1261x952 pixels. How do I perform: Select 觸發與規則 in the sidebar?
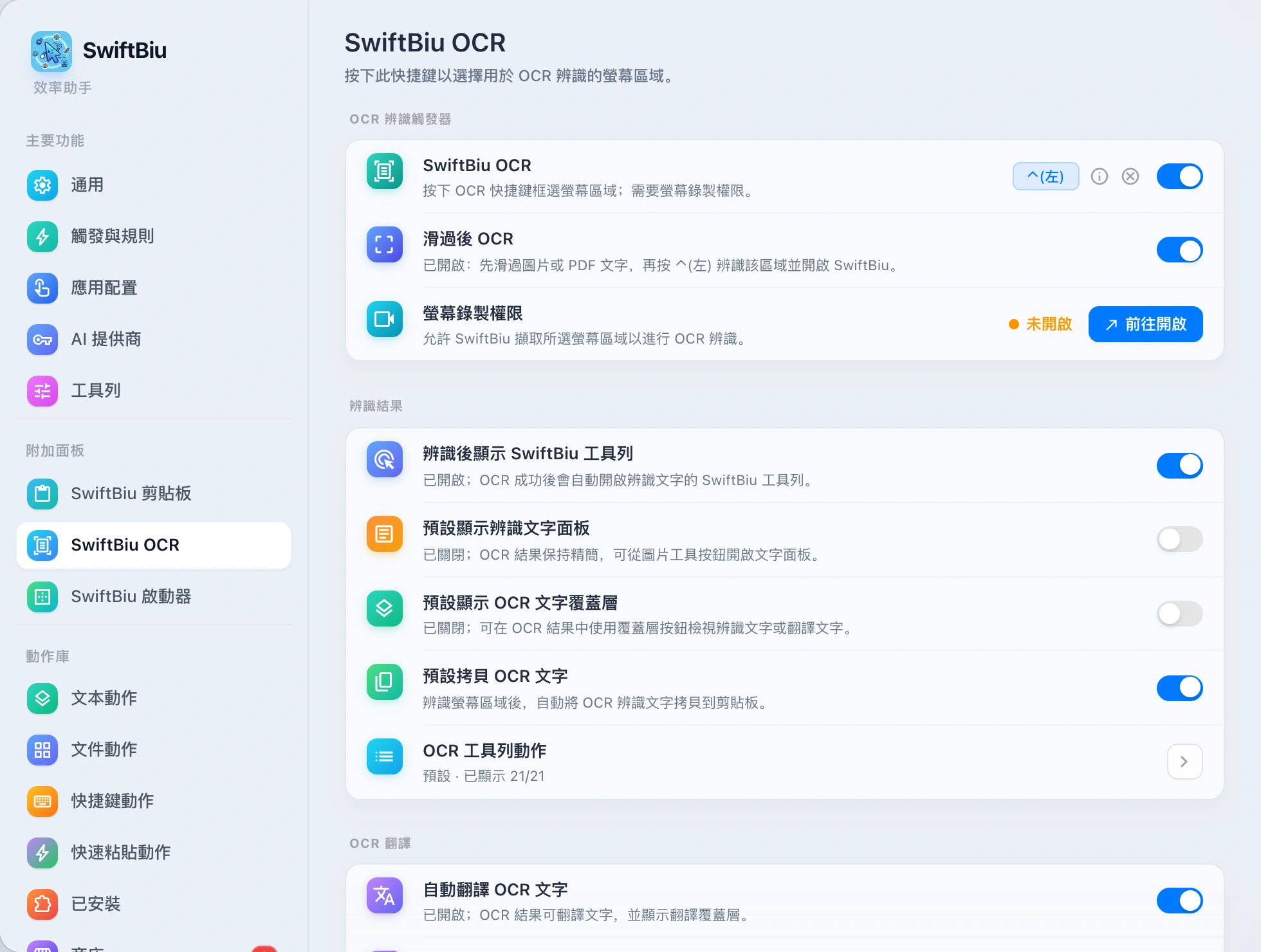click(154, 237)
